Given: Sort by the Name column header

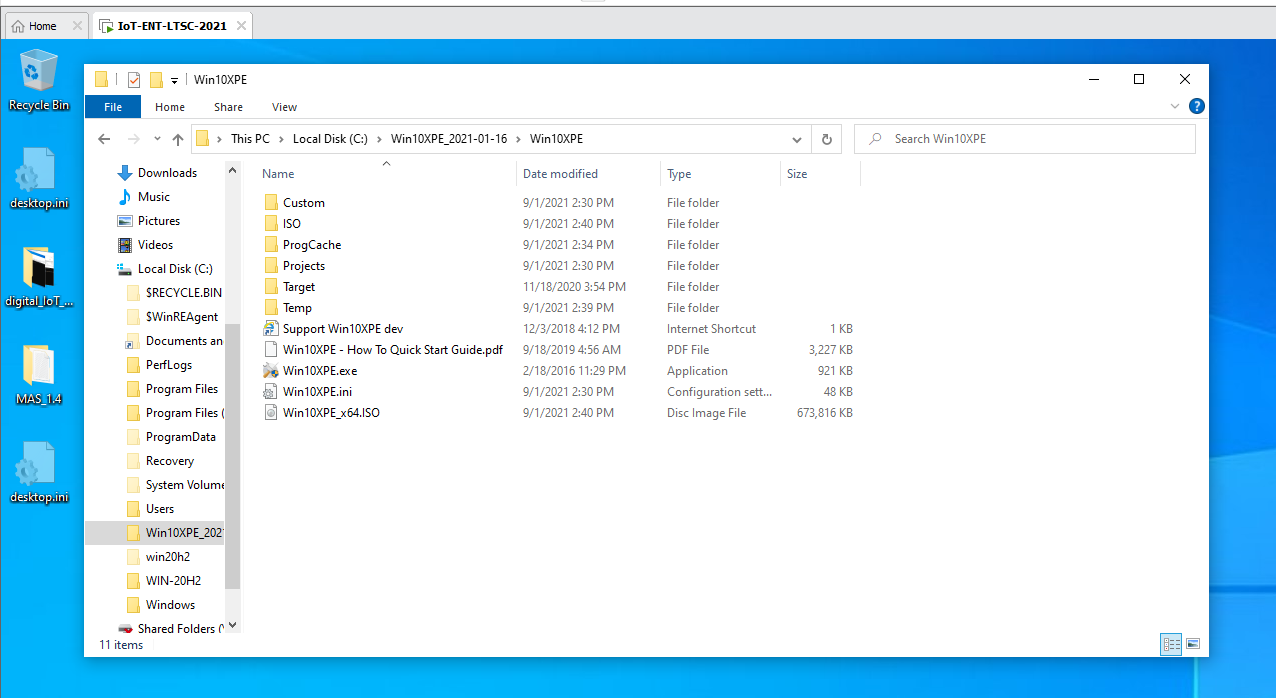Looking at the screenshot, I should tap(386, 174).
